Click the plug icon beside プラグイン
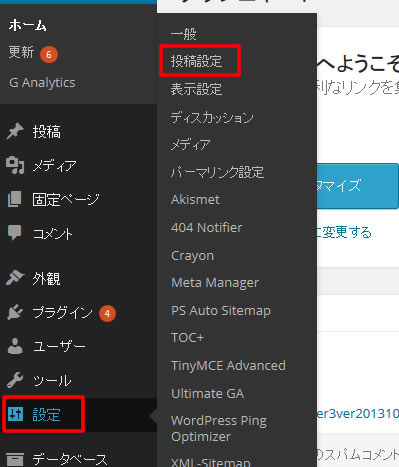Image resolution: width=399 pixels, height=467 pixels. (15, 313)
